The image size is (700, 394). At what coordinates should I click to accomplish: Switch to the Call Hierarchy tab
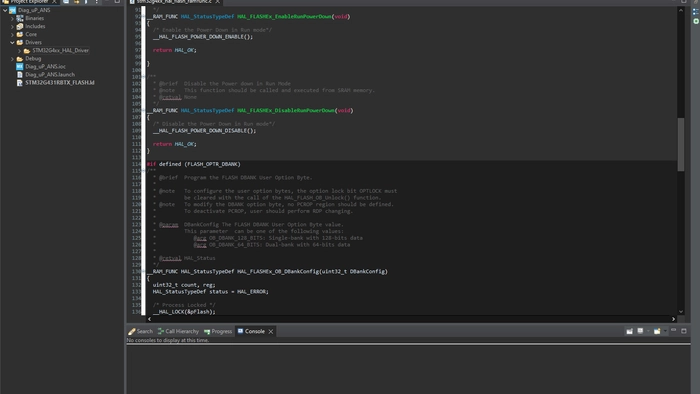pos(178,331)
